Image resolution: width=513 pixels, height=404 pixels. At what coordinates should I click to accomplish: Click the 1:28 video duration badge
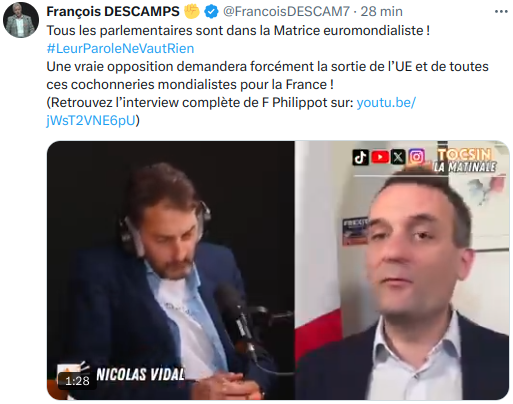click(x=77, y=381)
